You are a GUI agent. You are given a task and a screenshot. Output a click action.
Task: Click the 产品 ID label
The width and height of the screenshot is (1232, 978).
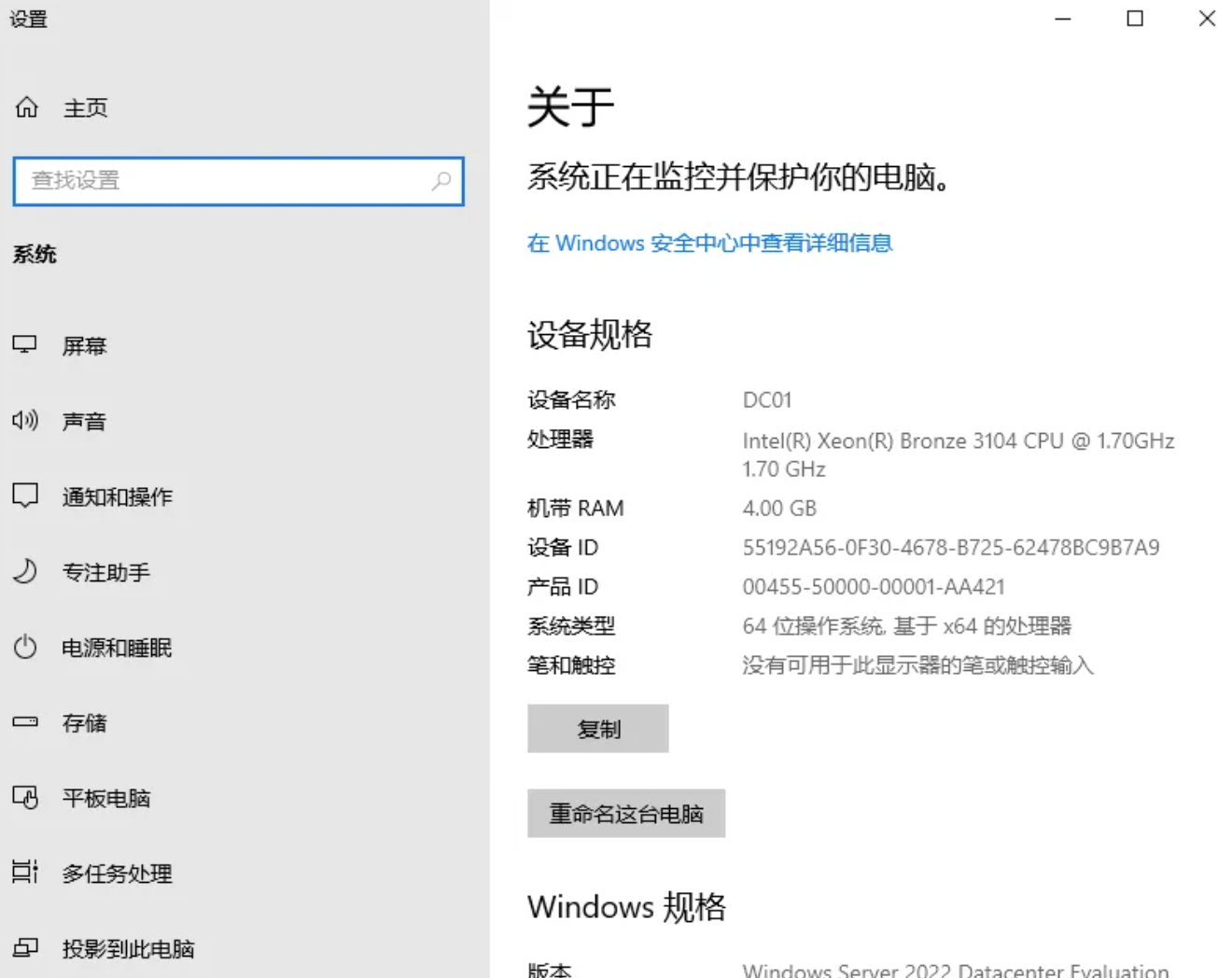click(x=563, y=587)
